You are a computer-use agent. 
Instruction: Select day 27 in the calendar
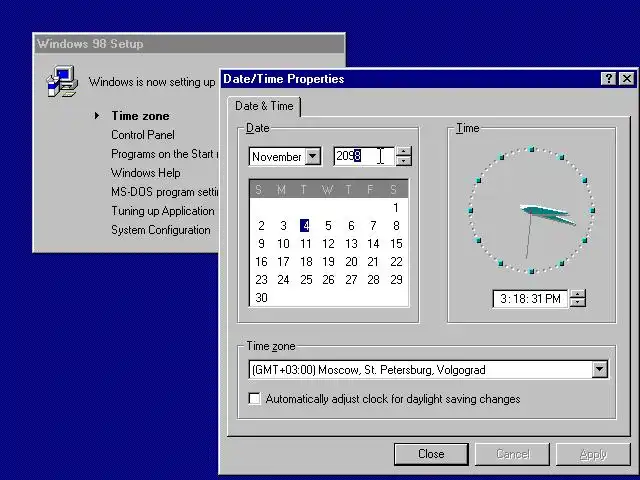351,280
